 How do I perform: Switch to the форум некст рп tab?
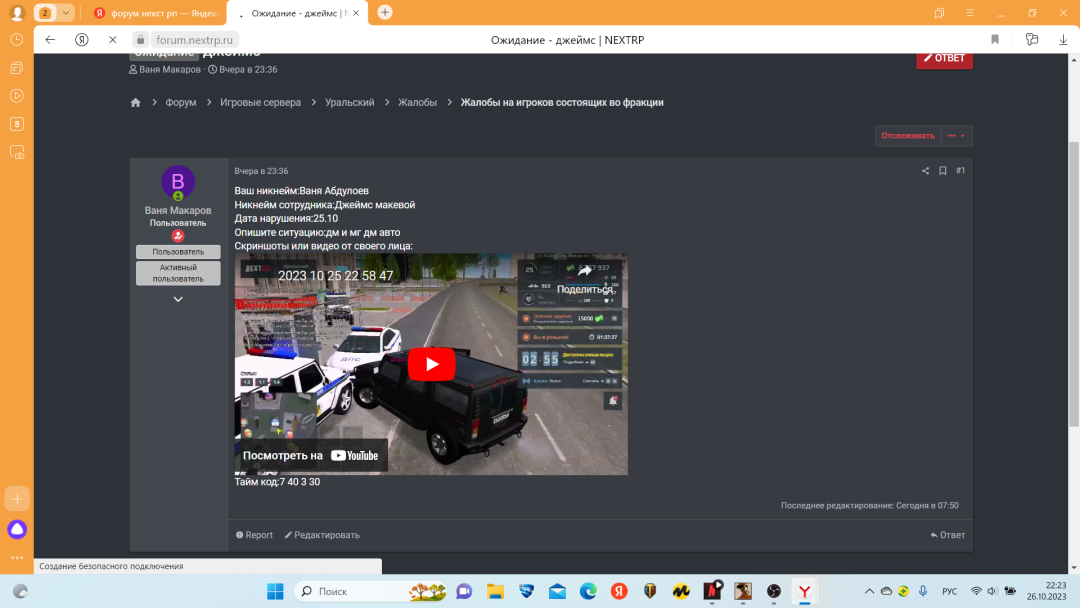click(155, 13)
